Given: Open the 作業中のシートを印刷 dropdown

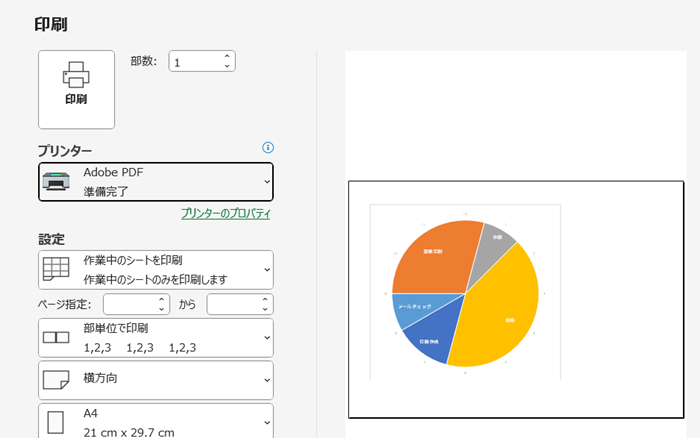Looking at the screenshot, I should point(156,270).
